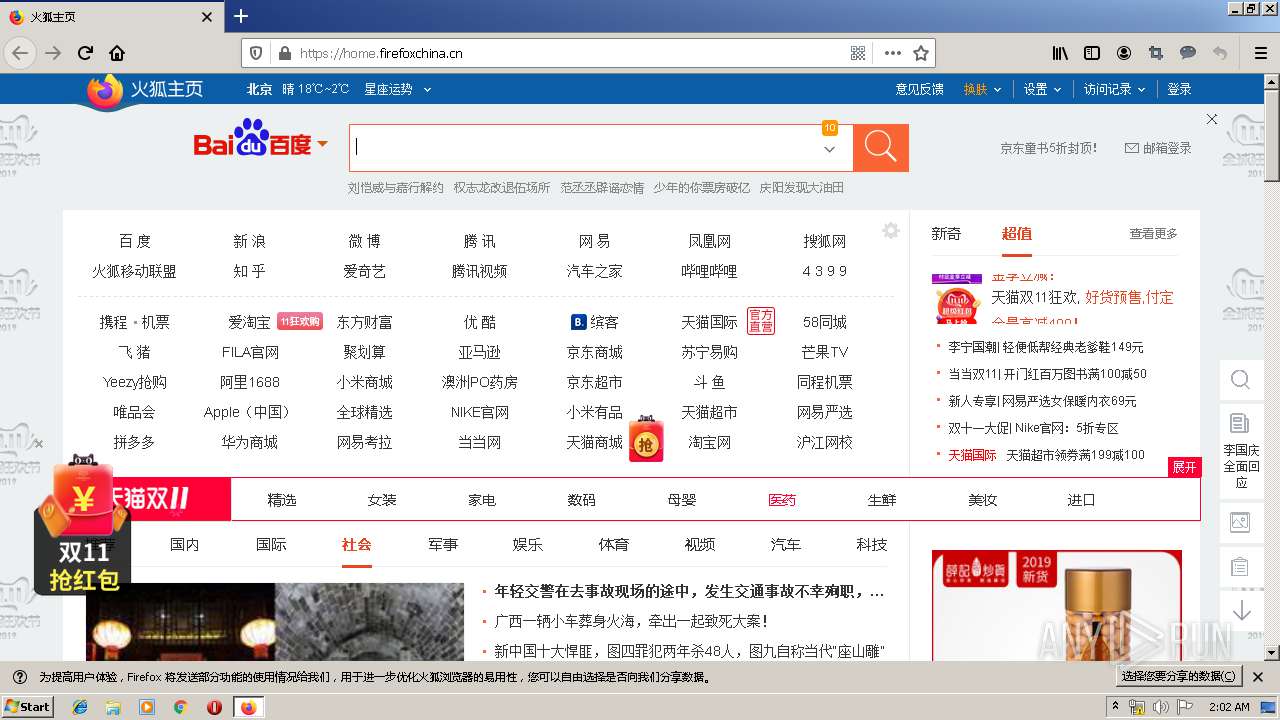Bookmark this page with the star
Screen dimensions: 1280x720
(x=921, y=53)
